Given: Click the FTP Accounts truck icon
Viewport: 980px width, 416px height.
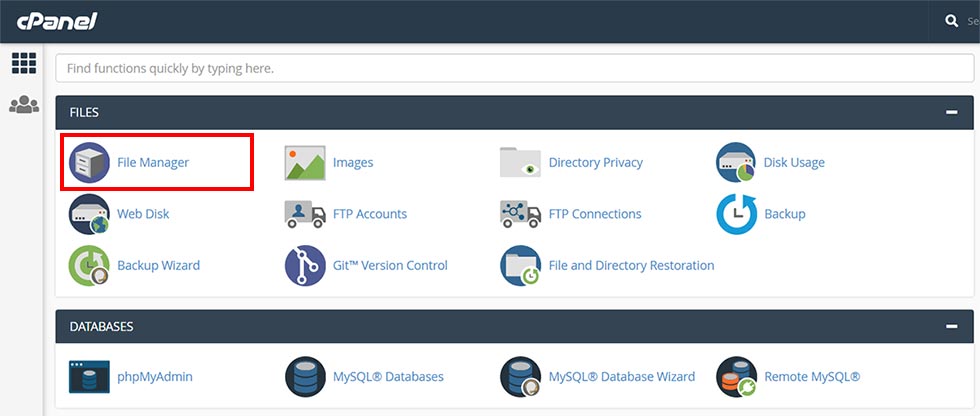Looking at the screenshot, I should [x=305, y=214].
